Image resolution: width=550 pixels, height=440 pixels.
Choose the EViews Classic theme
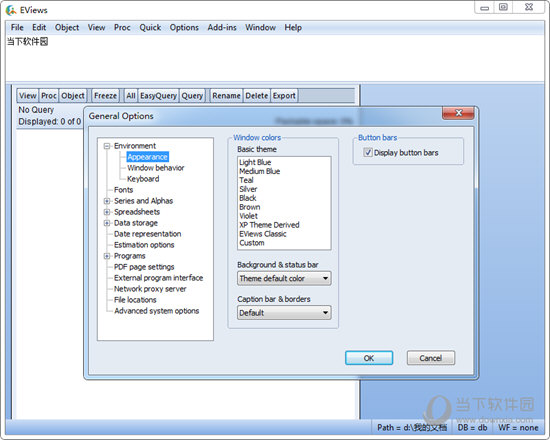263,234
